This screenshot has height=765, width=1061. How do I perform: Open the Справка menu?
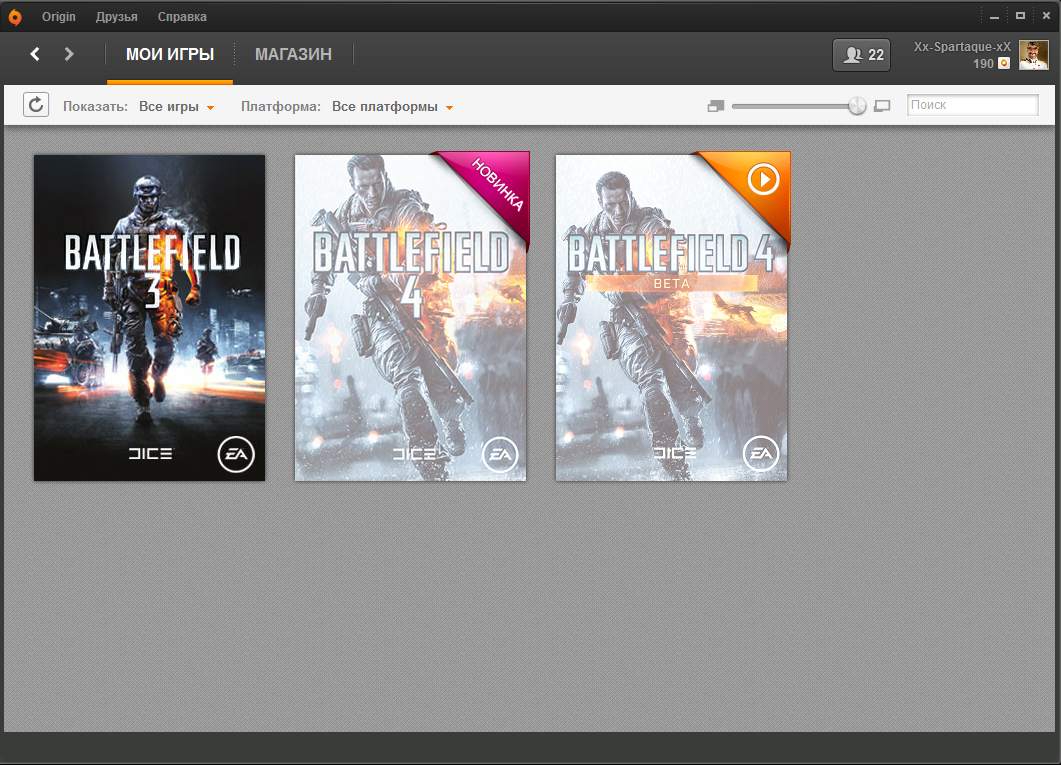click(x=182, y=17)
